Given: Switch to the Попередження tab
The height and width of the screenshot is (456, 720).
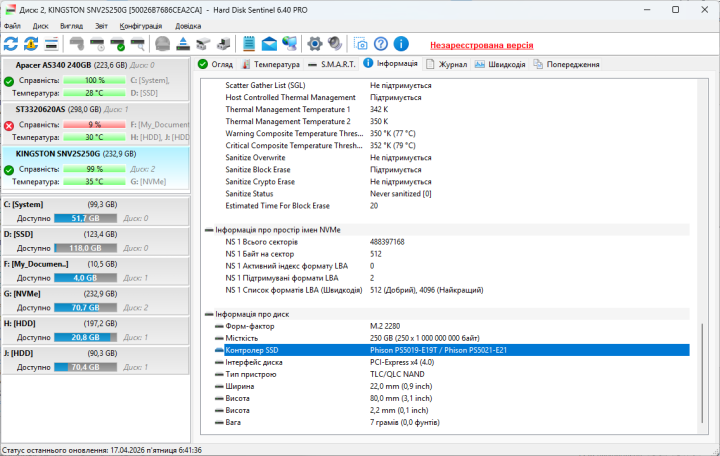Looking at the screenshot, I should pyautogui.click(x=566, y=64).
